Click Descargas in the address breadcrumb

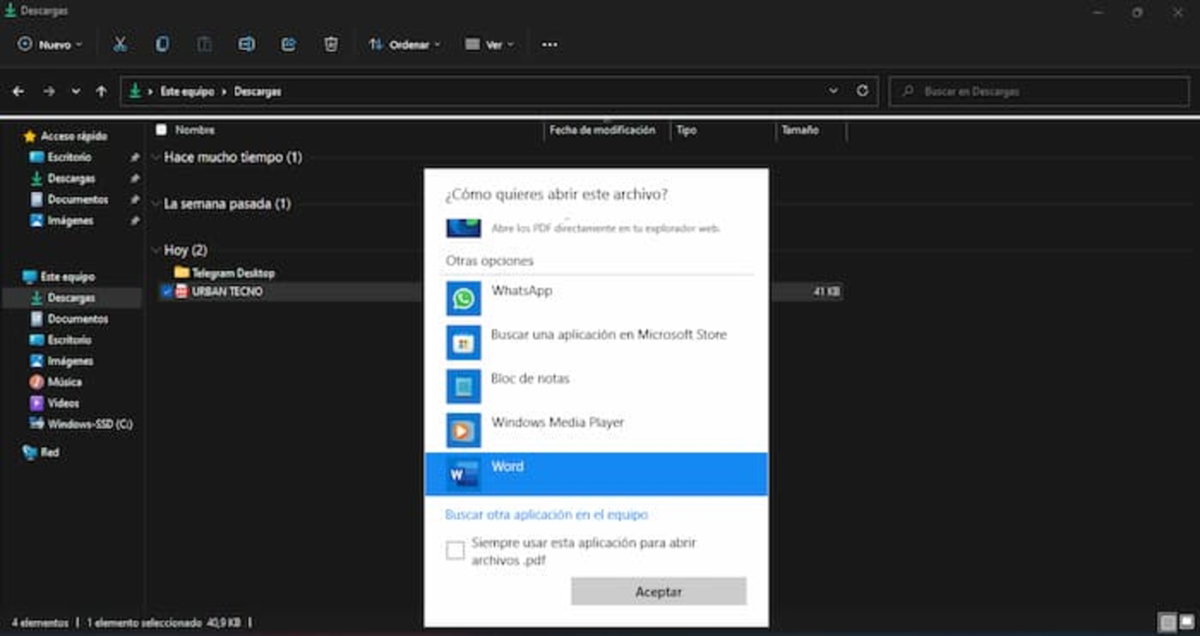(x=258, y=91)
